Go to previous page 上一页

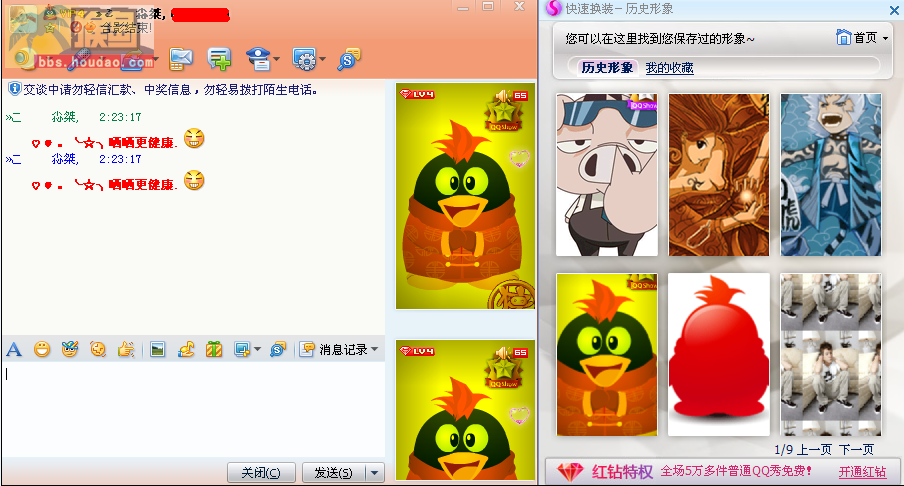tap(815, 450)
